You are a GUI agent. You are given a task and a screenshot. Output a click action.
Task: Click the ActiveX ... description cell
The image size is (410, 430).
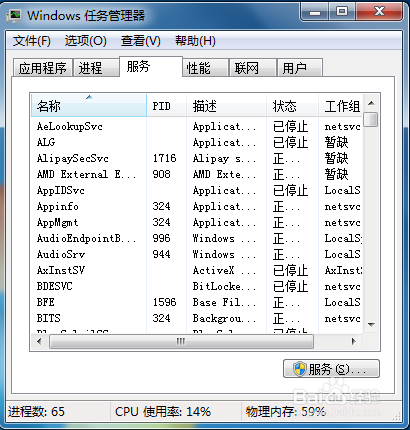[x=224, y=270]
